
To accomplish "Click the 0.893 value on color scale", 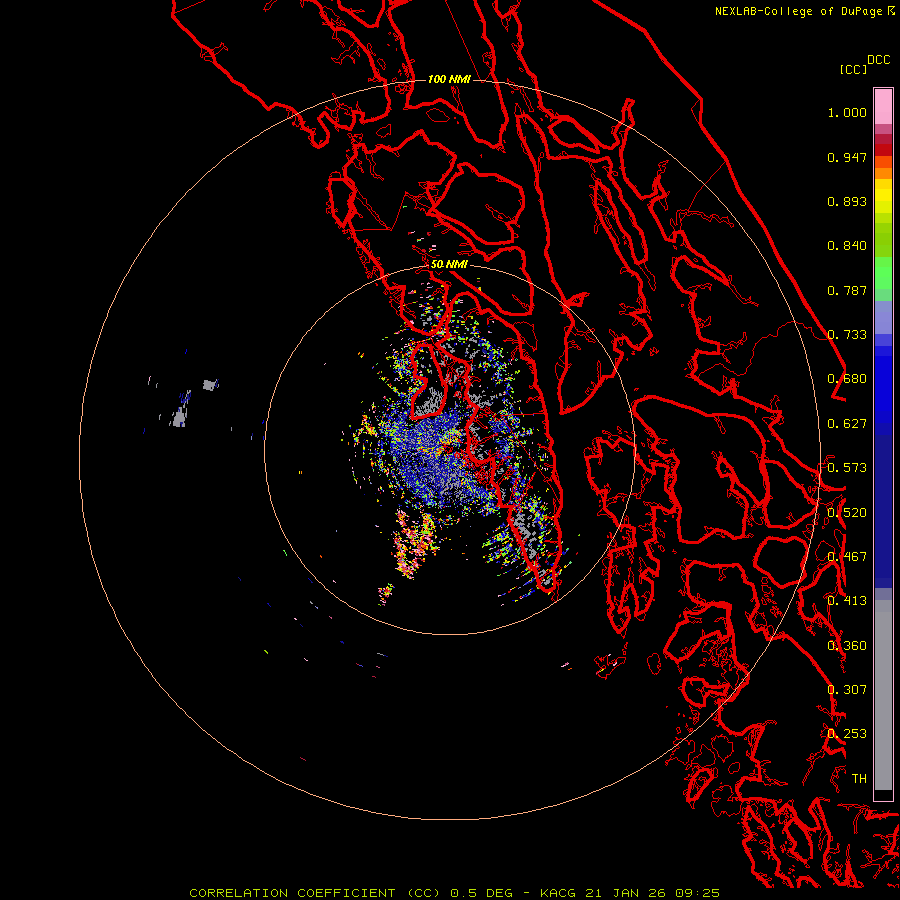I will tap(847, 201).
